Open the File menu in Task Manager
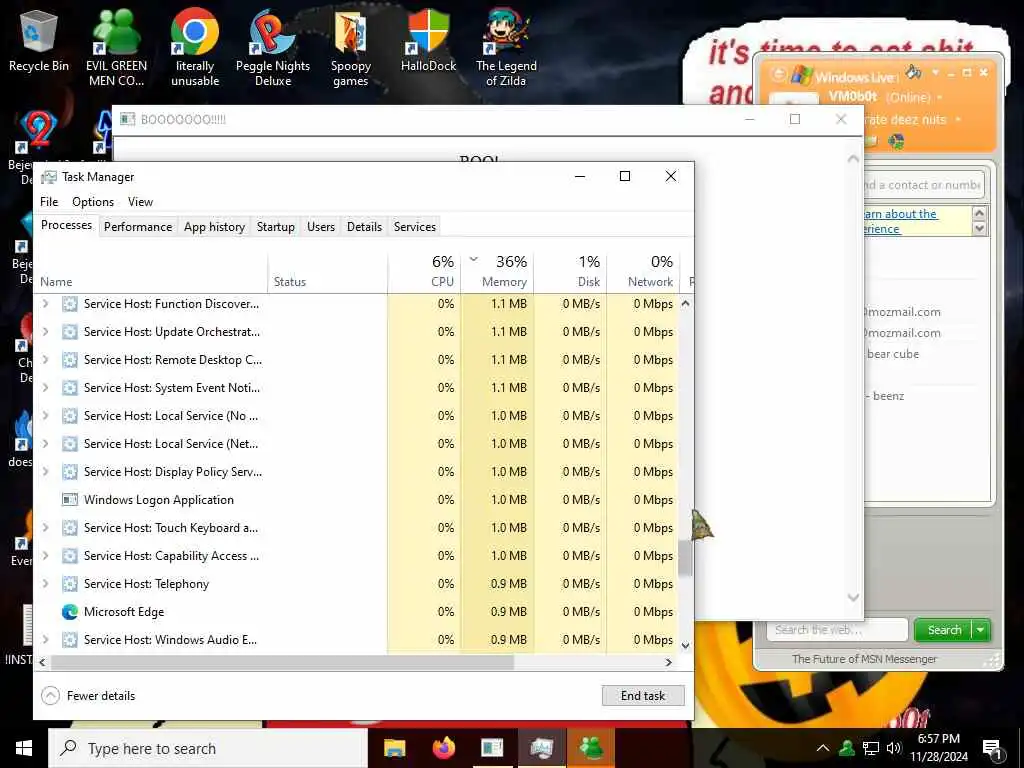 click(49, 202)
